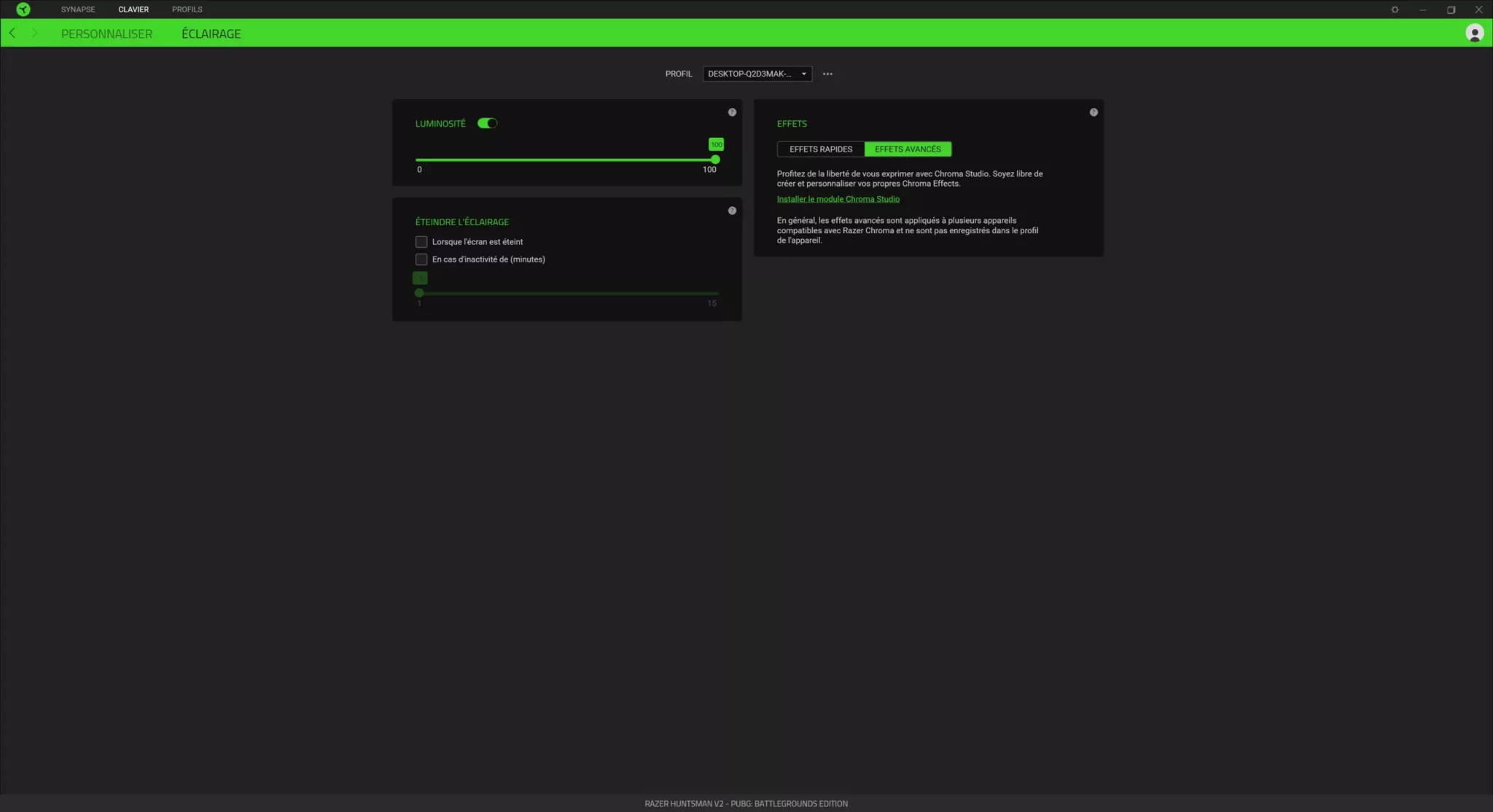This screenshot has height=812, width=1493.
Task: Expand the Éteindre l'éclairage help tooltip
Action: coord(732,210)
